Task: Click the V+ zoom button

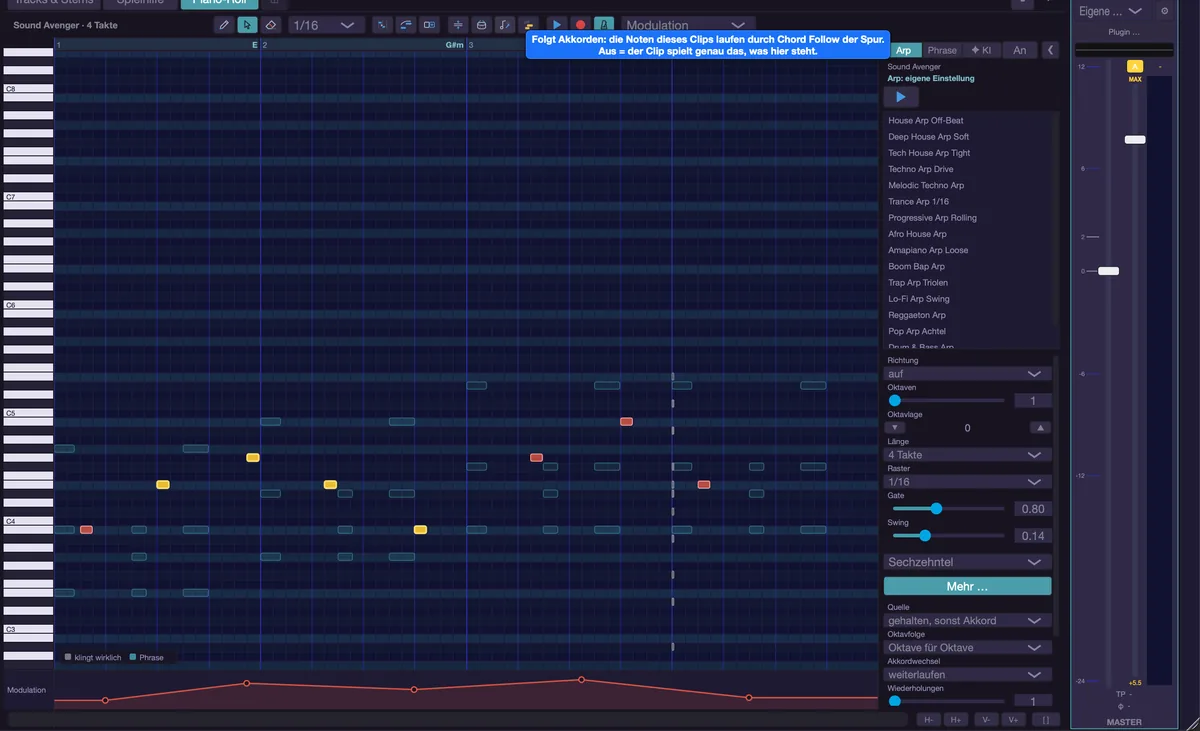Action: point(1014,719)
